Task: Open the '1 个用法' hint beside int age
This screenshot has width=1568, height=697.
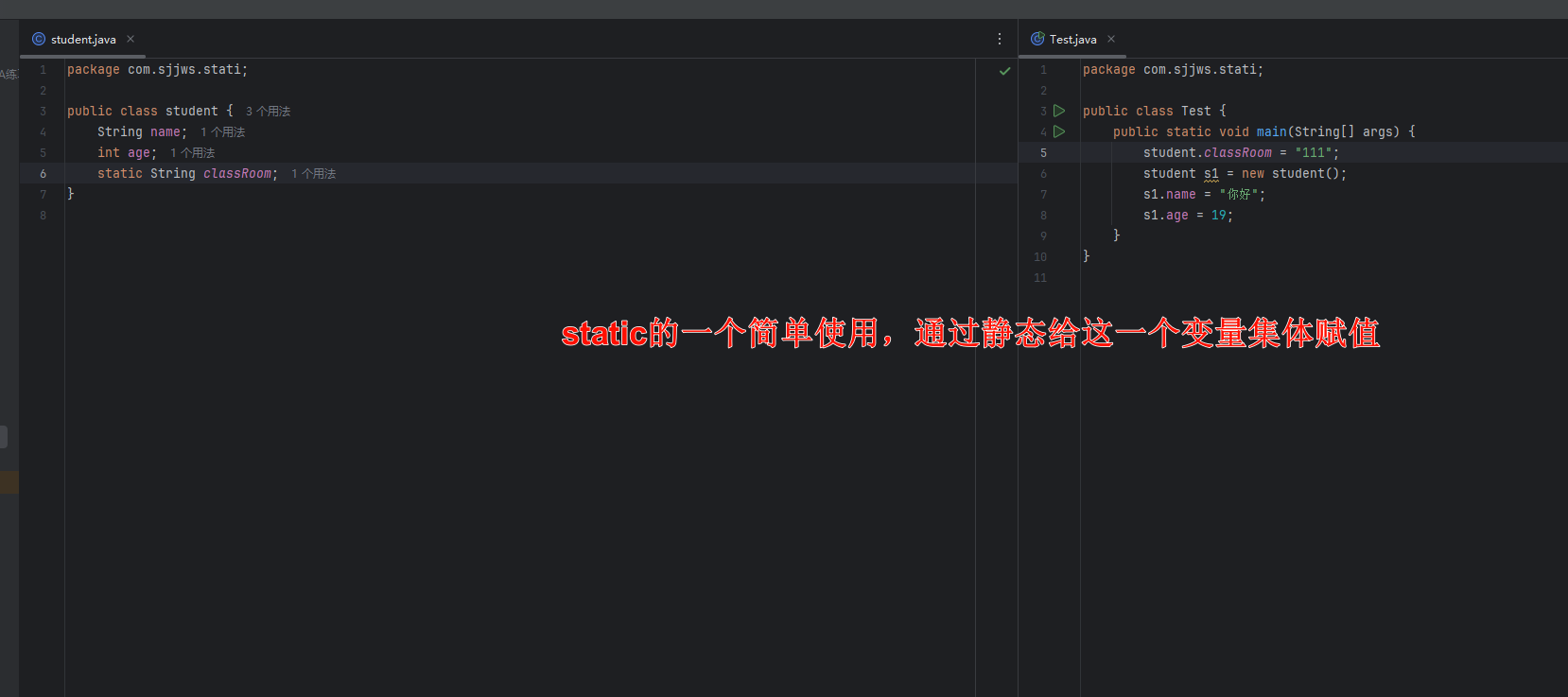Action: tap(192, 153)
